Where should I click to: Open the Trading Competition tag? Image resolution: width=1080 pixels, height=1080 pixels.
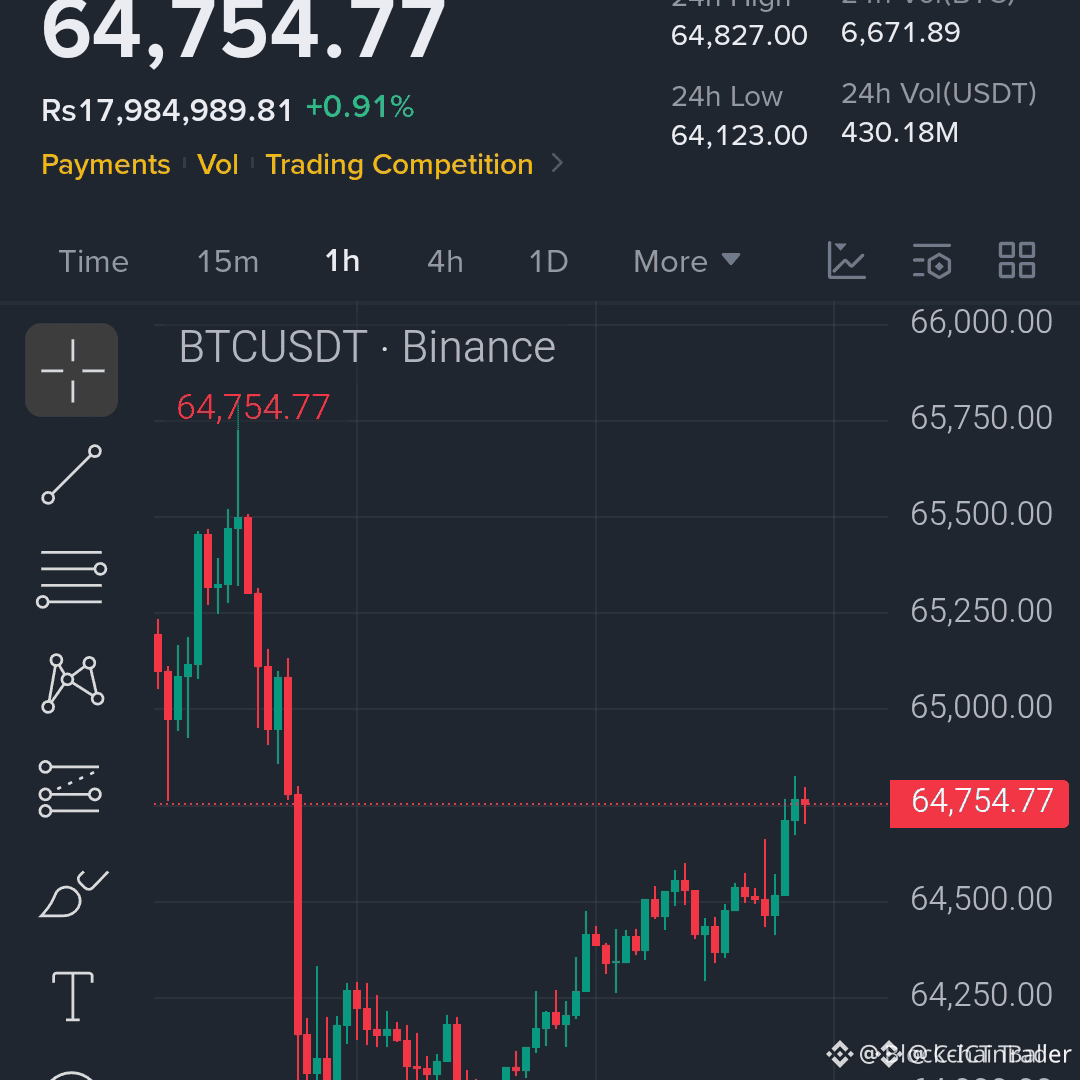click(399, 165)
